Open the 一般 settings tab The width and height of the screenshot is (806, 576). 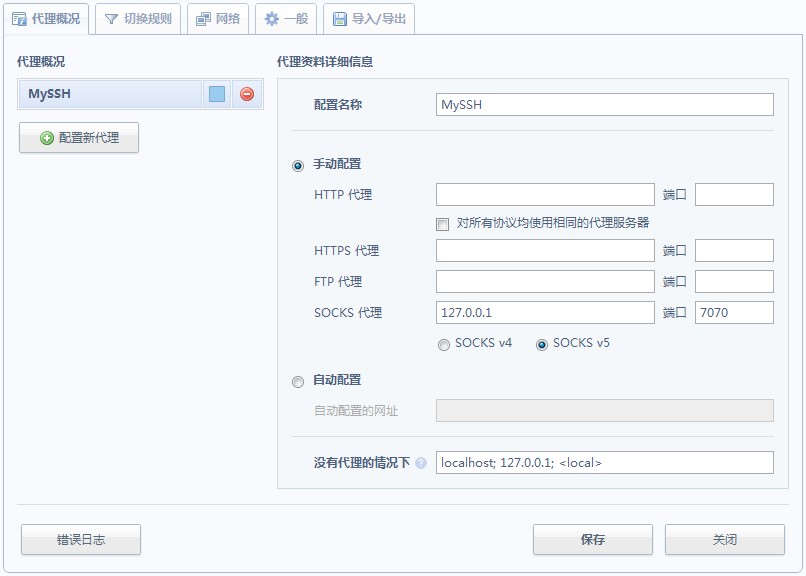click(286, 19)
